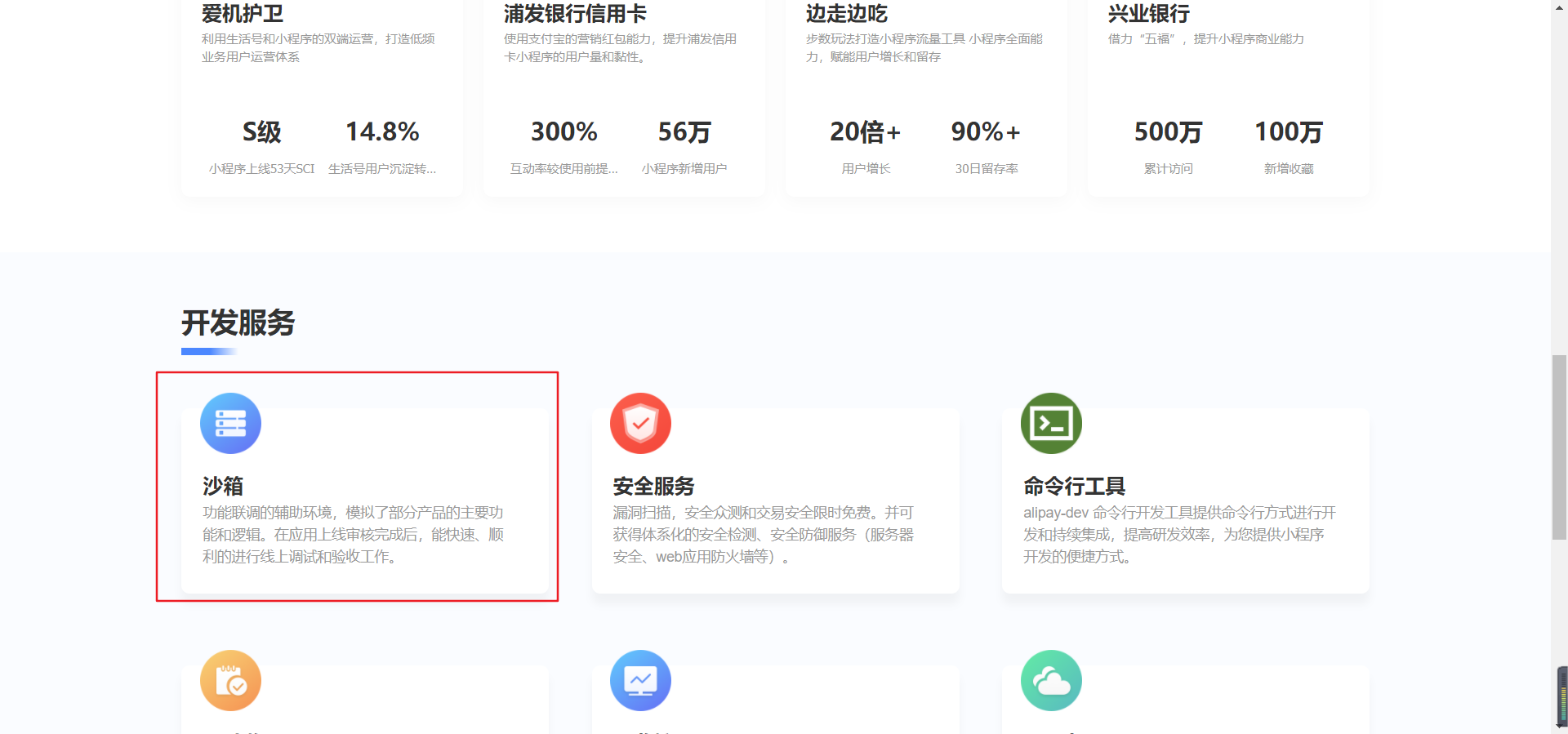Click the 开发服务 section heading

coord(238,323)
